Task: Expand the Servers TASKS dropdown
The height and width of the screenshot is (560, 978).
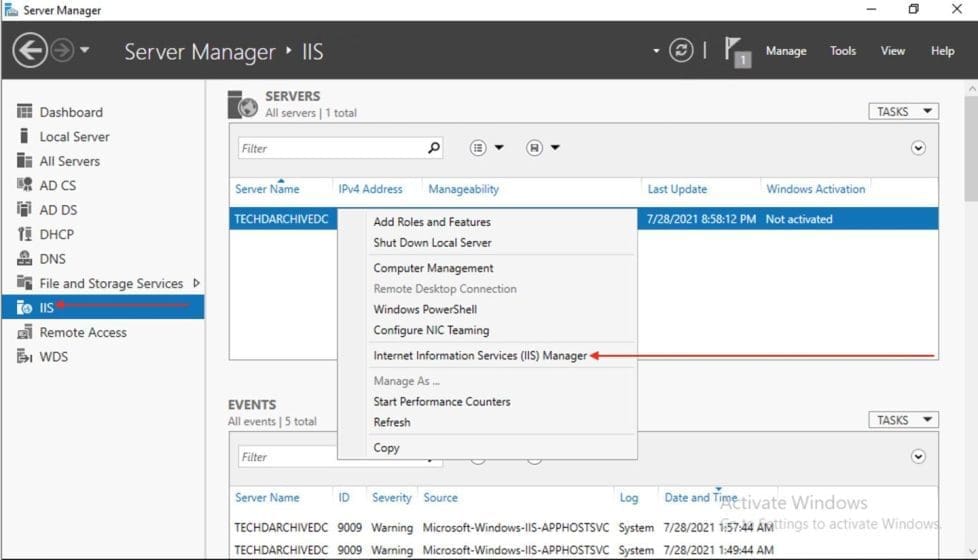Action: [x=903, y=112]
